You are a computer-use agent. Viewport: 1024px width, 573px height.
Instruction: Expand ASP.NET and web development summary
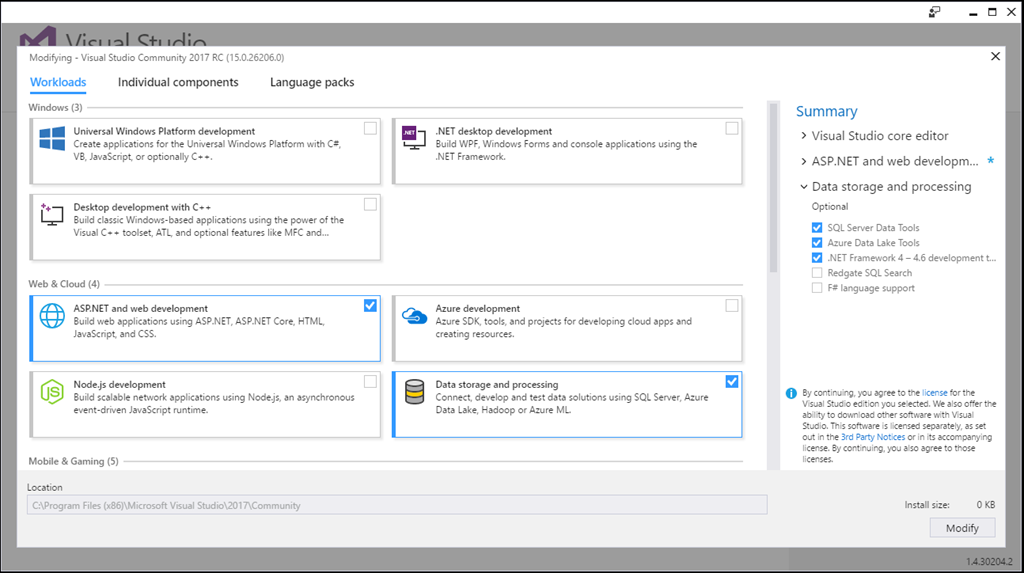(x=804, y=161)
